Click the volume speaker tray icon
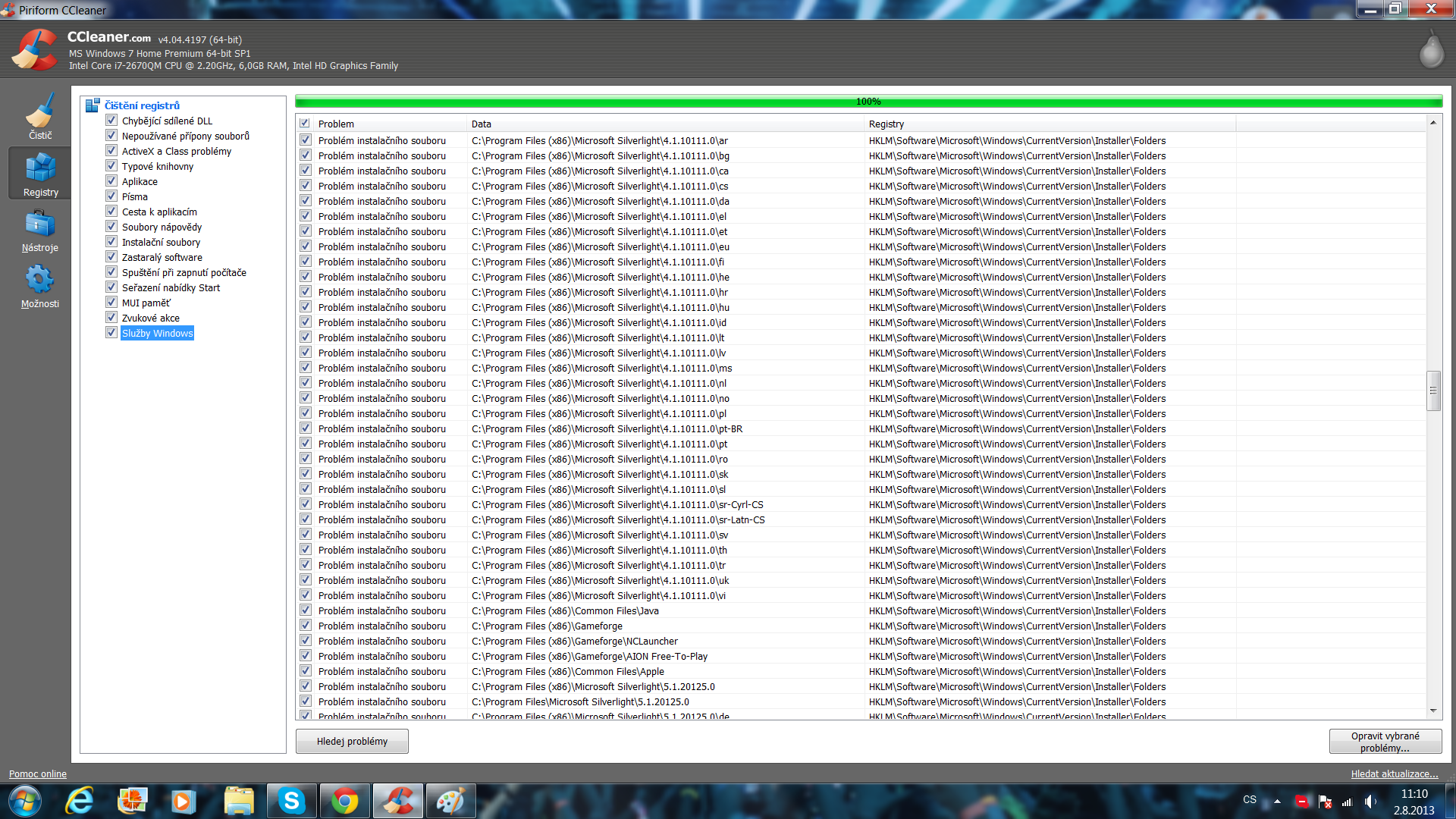The image size is (1456, 819). tap(1370, 802)
